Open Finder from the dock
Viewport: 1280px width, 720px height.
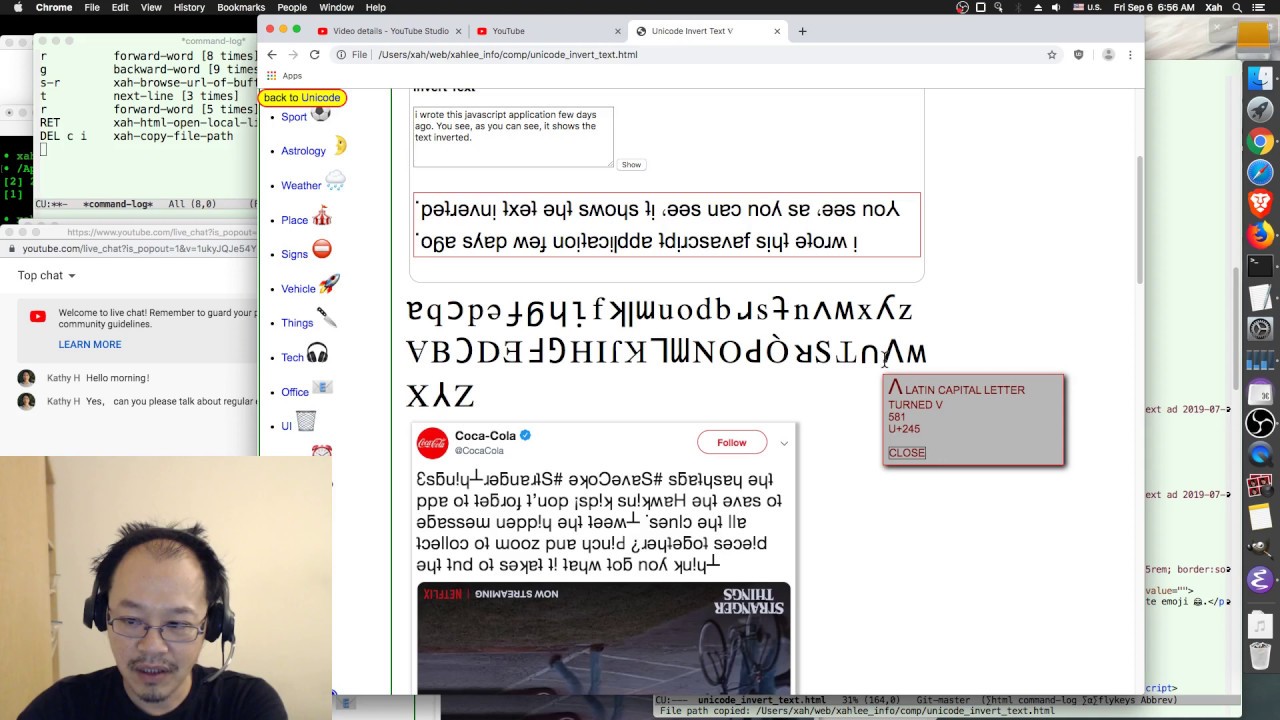[1260, 78]
